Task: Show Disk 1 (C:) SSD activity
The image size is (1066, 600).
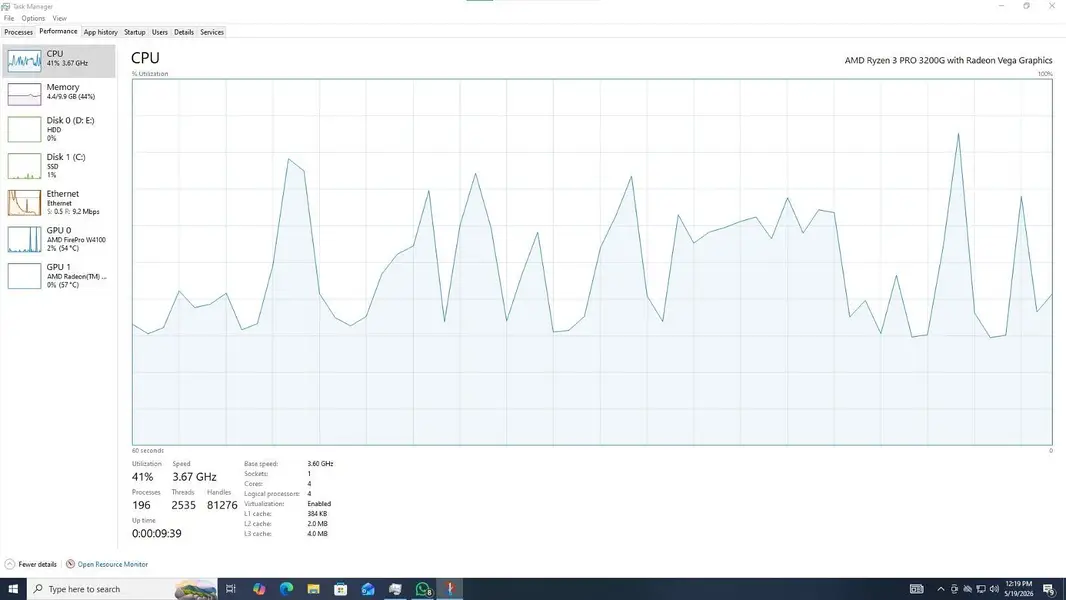Action: (59, 166)
